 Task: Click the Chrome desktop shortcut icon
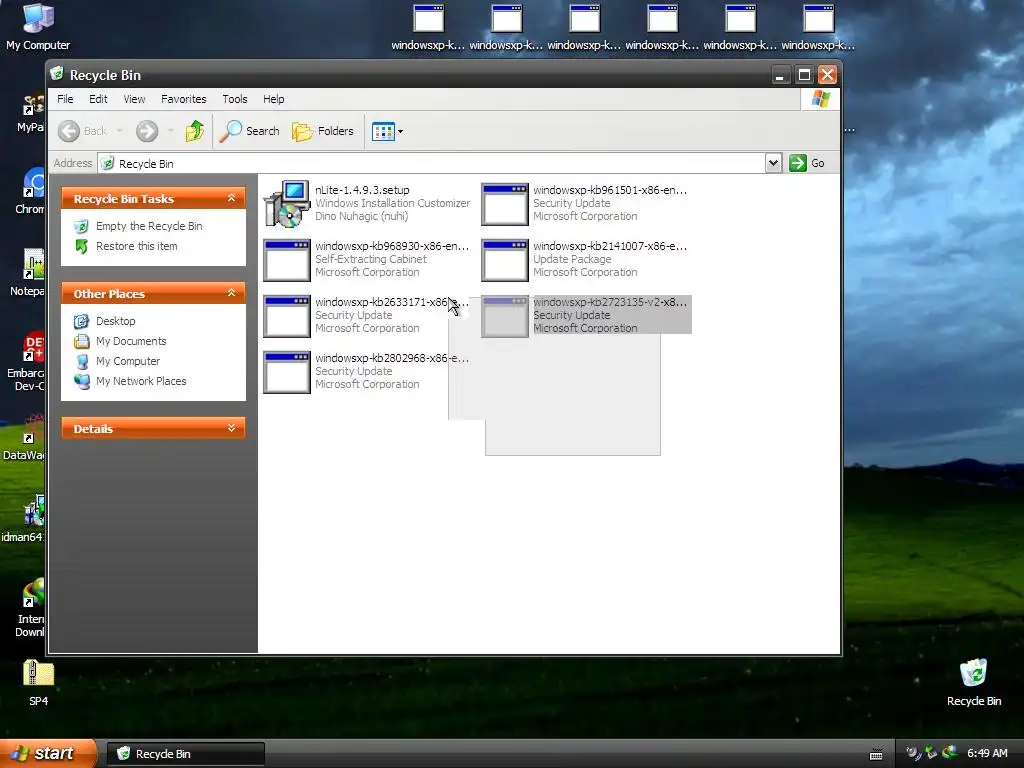[x=33, y=182]
